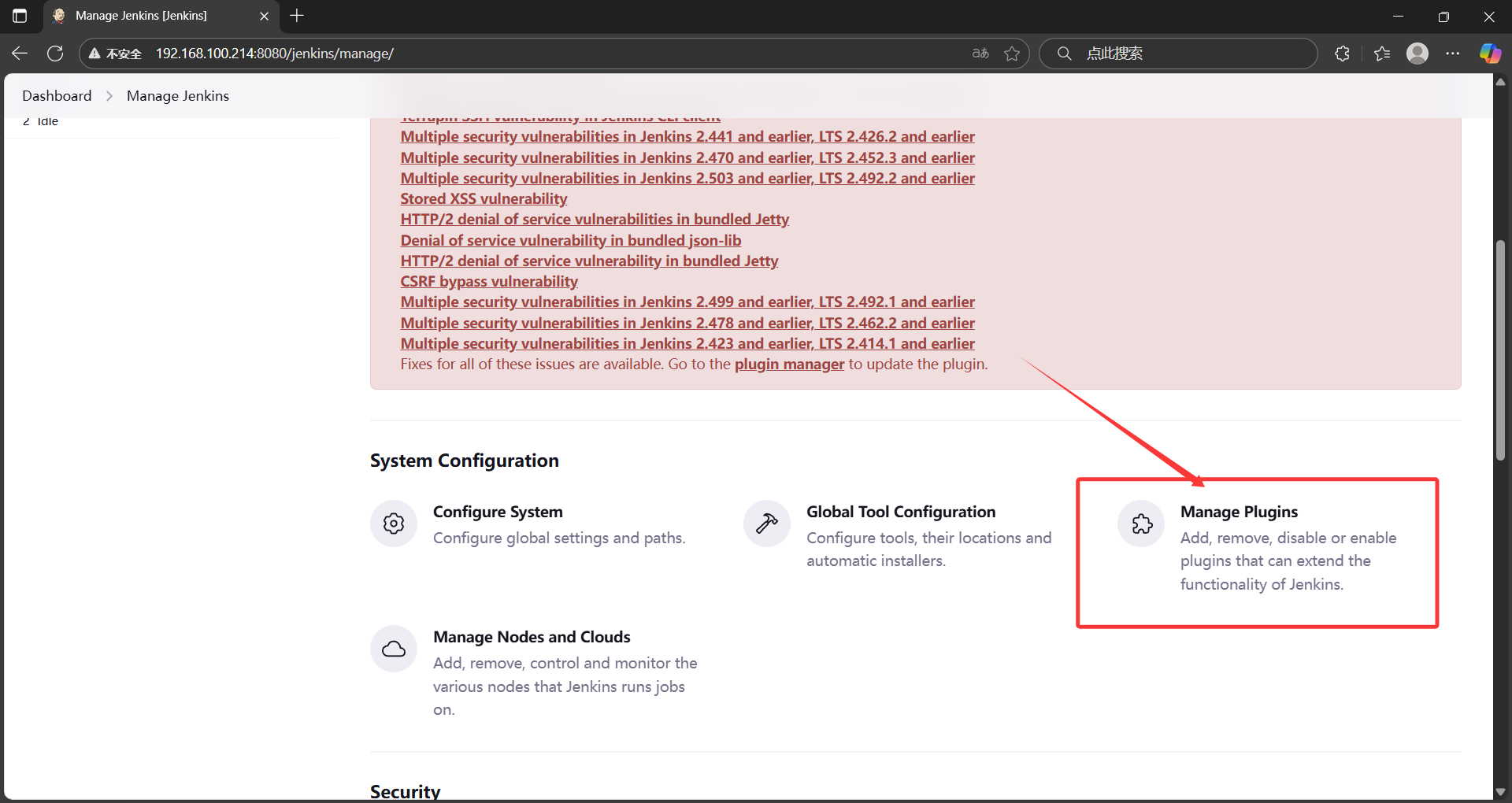Viewport: 1512px width, 803px height.
Task: Click the browser search box field
Action: tap(1177, 54)
